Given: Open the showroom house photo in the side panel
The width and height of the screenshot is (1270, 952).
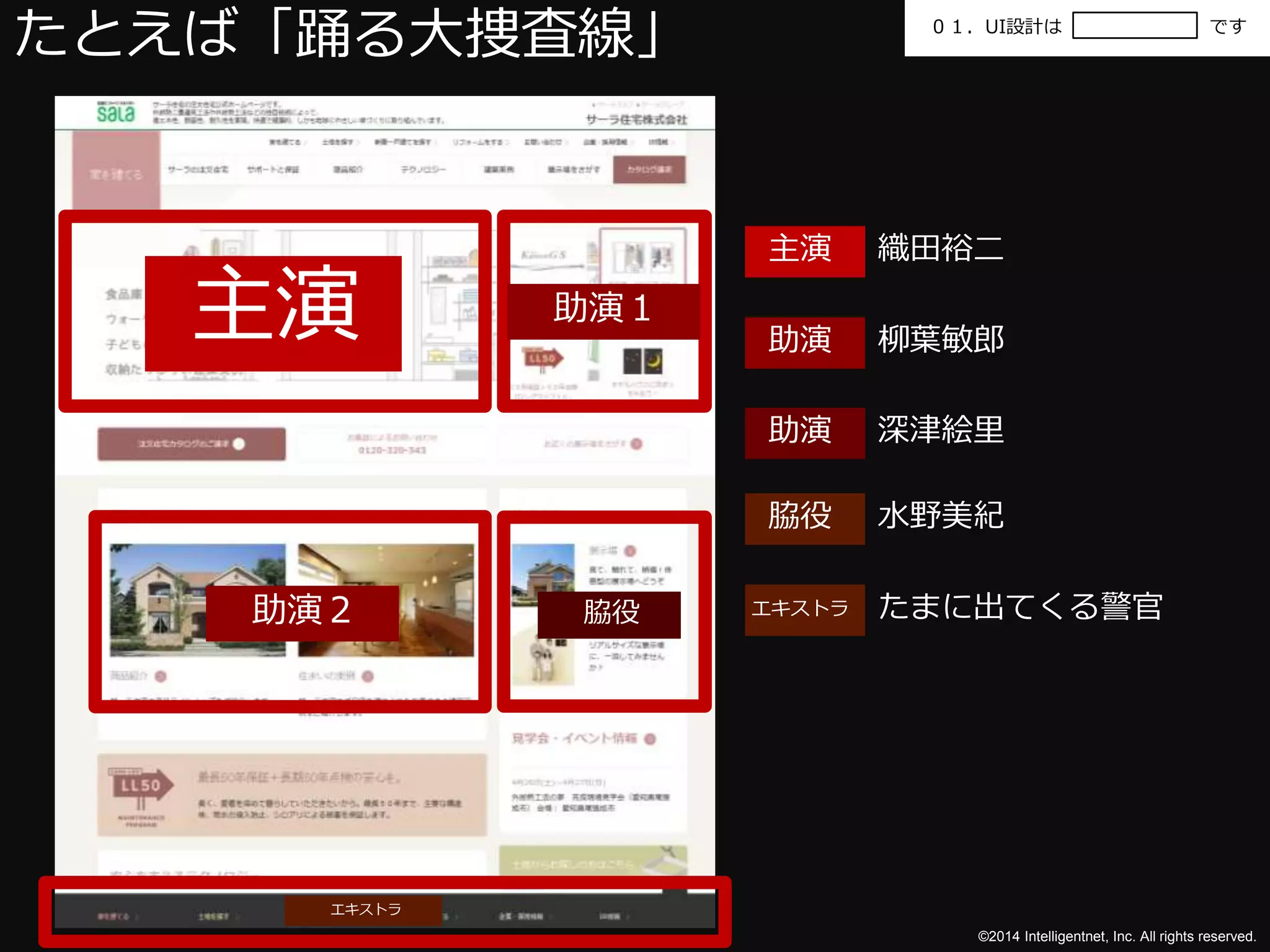Looking at the screenshot, I should [x=543, y=575].
